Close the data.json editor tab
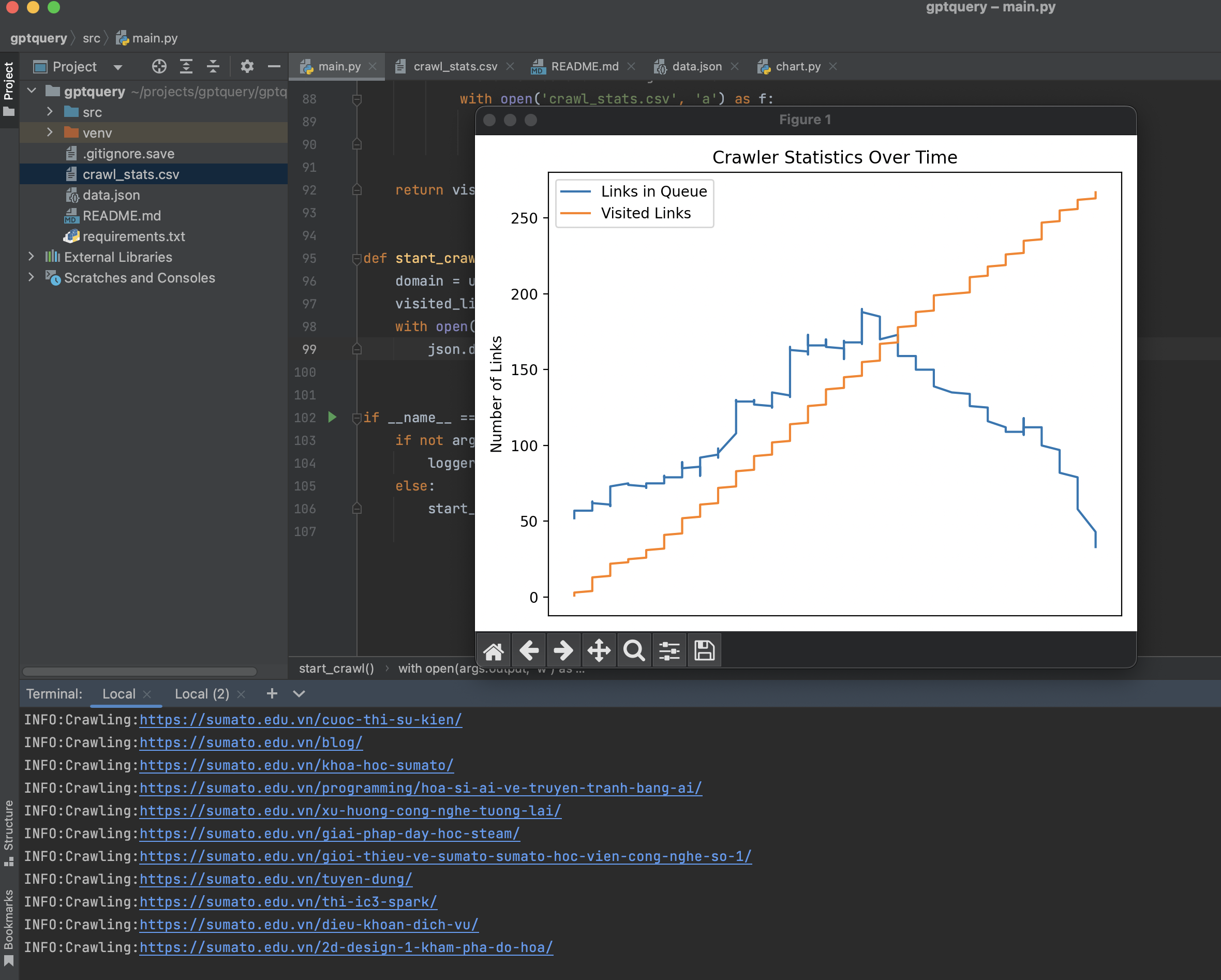Image resolution: width=1221 pixels, height=980 pixels. (x=735, y=66)
